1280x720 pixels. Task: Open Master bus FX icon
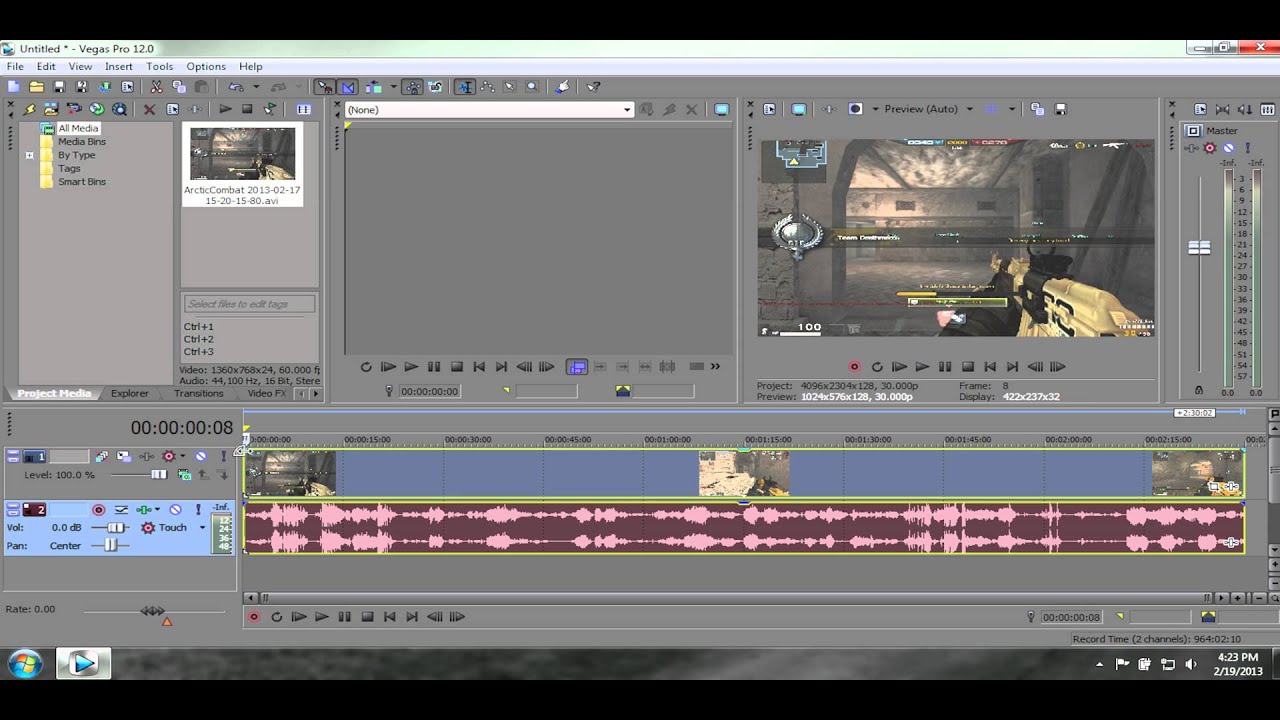point(1191,148)
